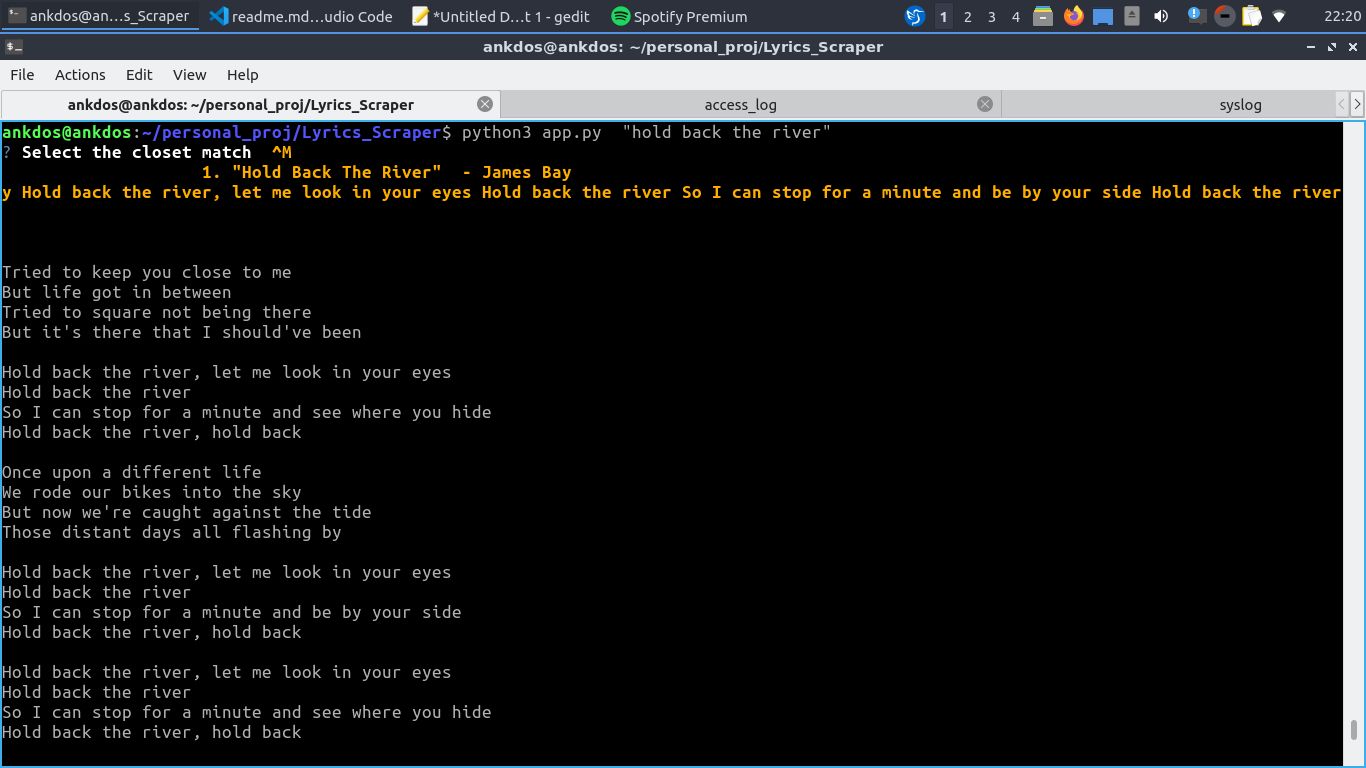Open the file manager drawer icon in panel
The width and height of the screenshot is (1366, 768).
coord(1043,16)
